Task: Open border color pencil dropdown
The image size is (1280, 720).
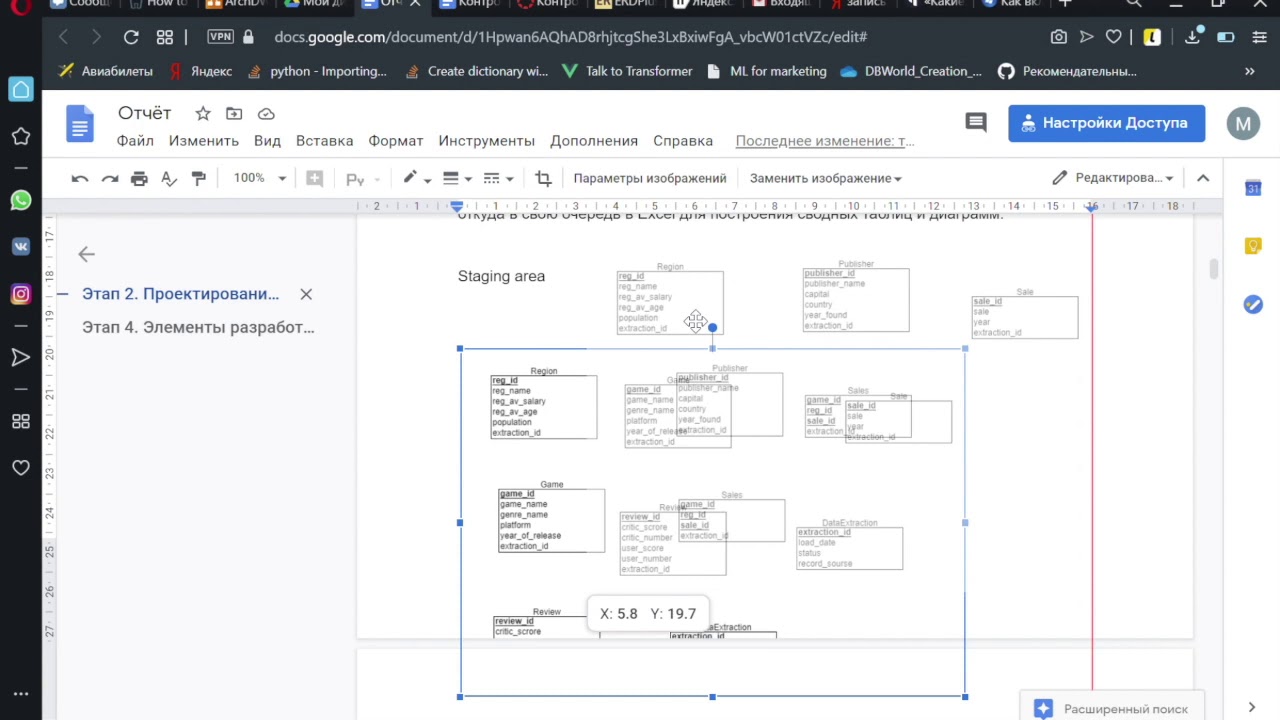Action: 416,178
